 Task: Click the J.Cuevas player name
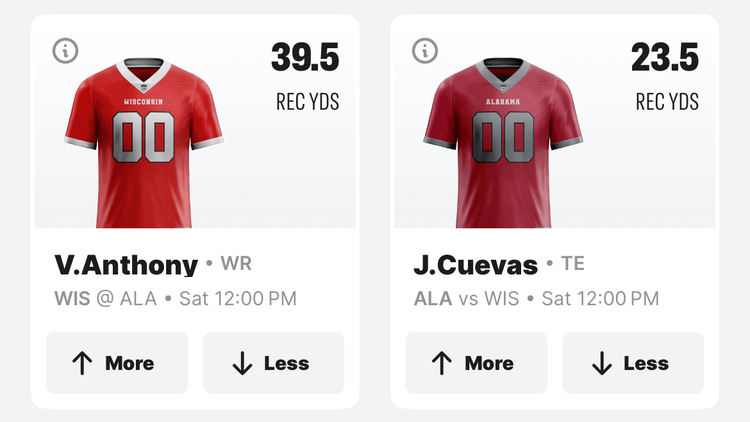point(476,265)
